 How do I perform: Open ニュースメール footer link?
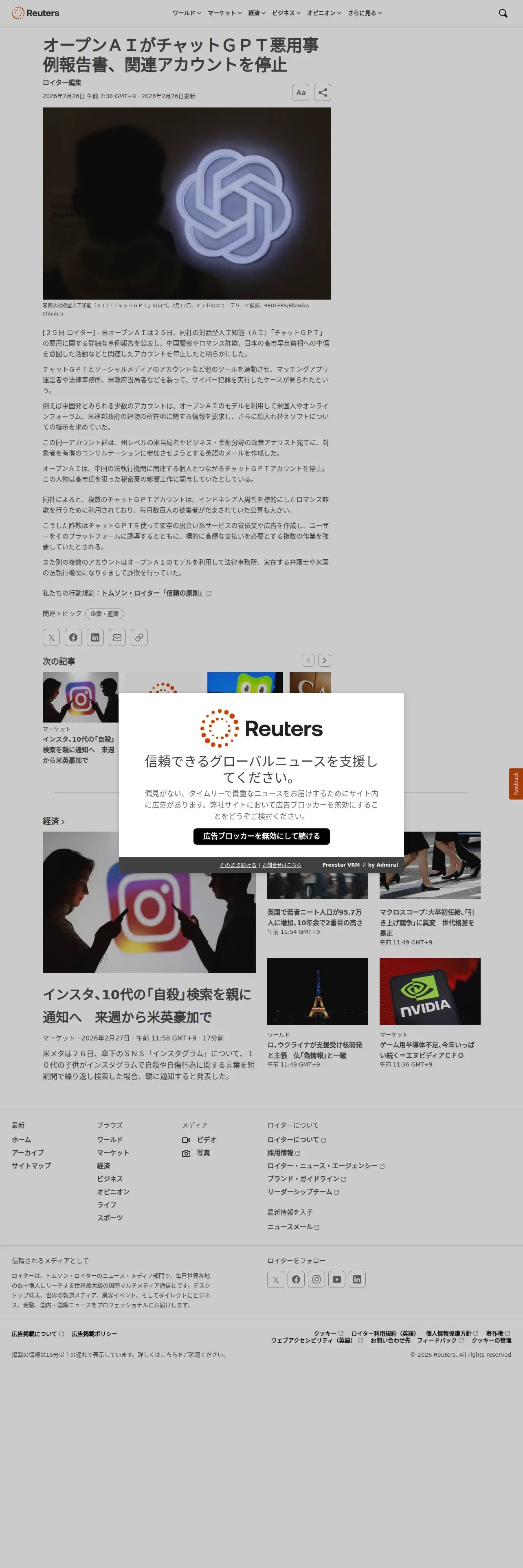(x=293, y=1227)
